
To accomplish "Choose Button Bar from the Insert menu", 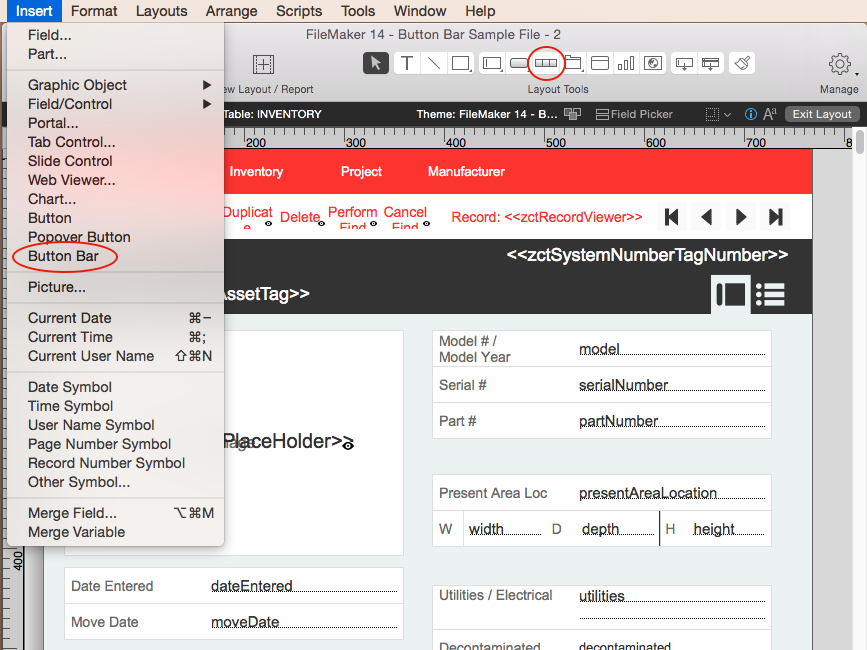I will coord(64,255).
